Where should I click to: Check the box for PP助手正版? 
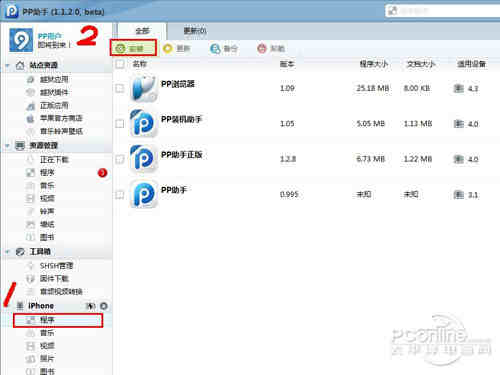pyautogui.click(x=120, y=159)
